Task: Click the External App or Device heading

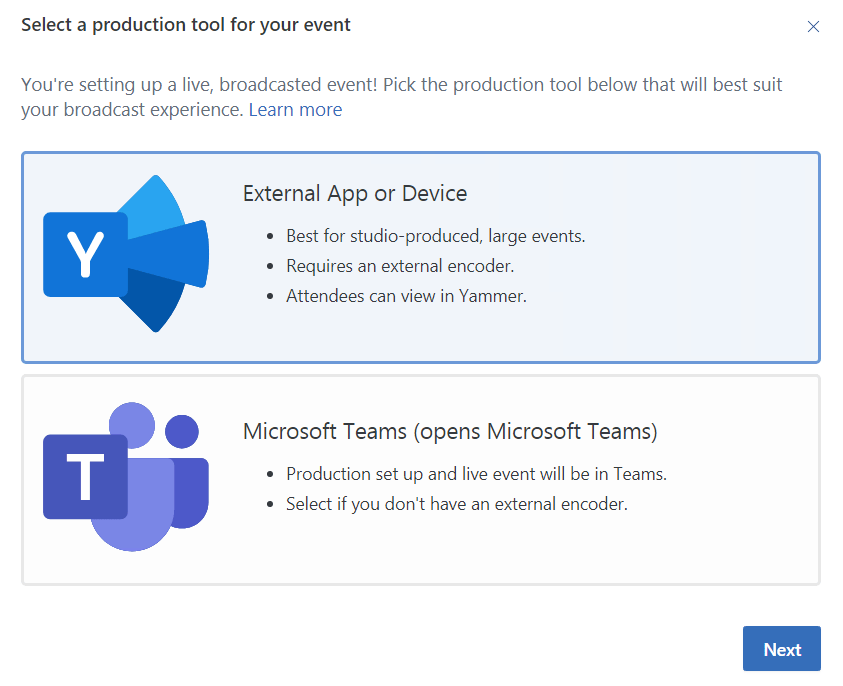Action: point(355,193)
